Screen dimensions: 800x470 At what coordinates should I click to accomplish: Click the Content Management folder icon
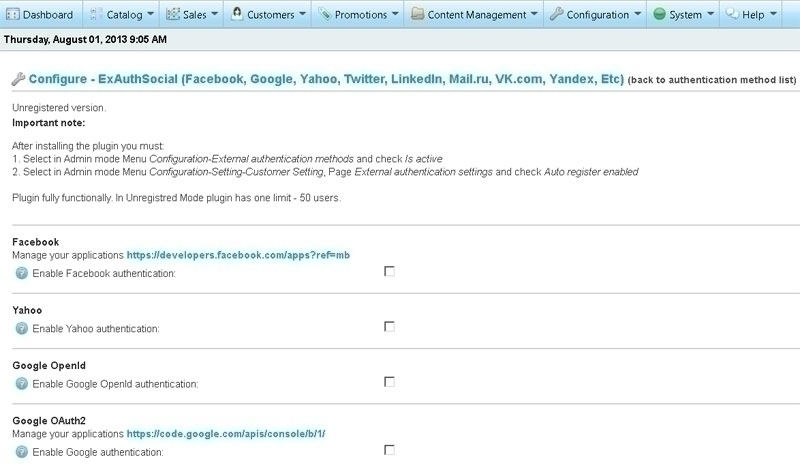[417, 14]
